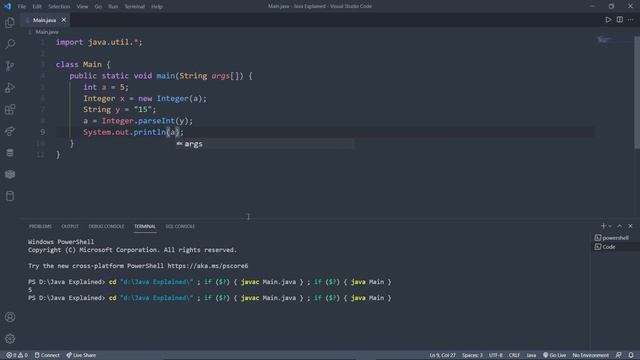Select No Environment in status bar

tap(591, 355)
